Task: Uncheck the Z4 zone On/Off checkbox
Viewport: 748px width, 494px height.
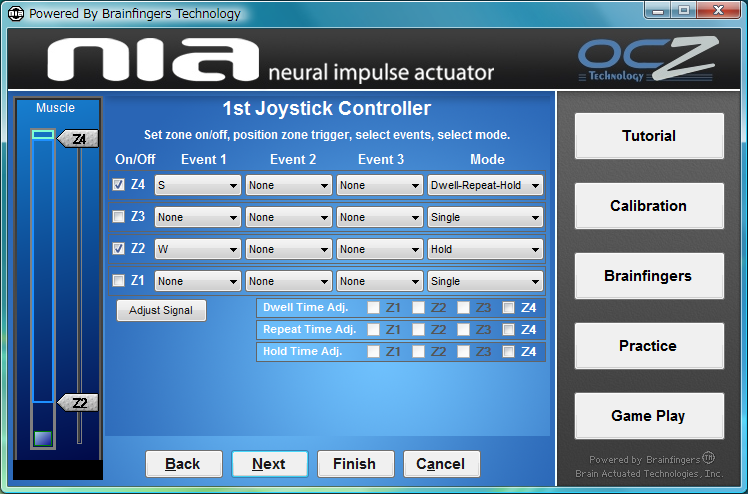Action: (118, 185)
